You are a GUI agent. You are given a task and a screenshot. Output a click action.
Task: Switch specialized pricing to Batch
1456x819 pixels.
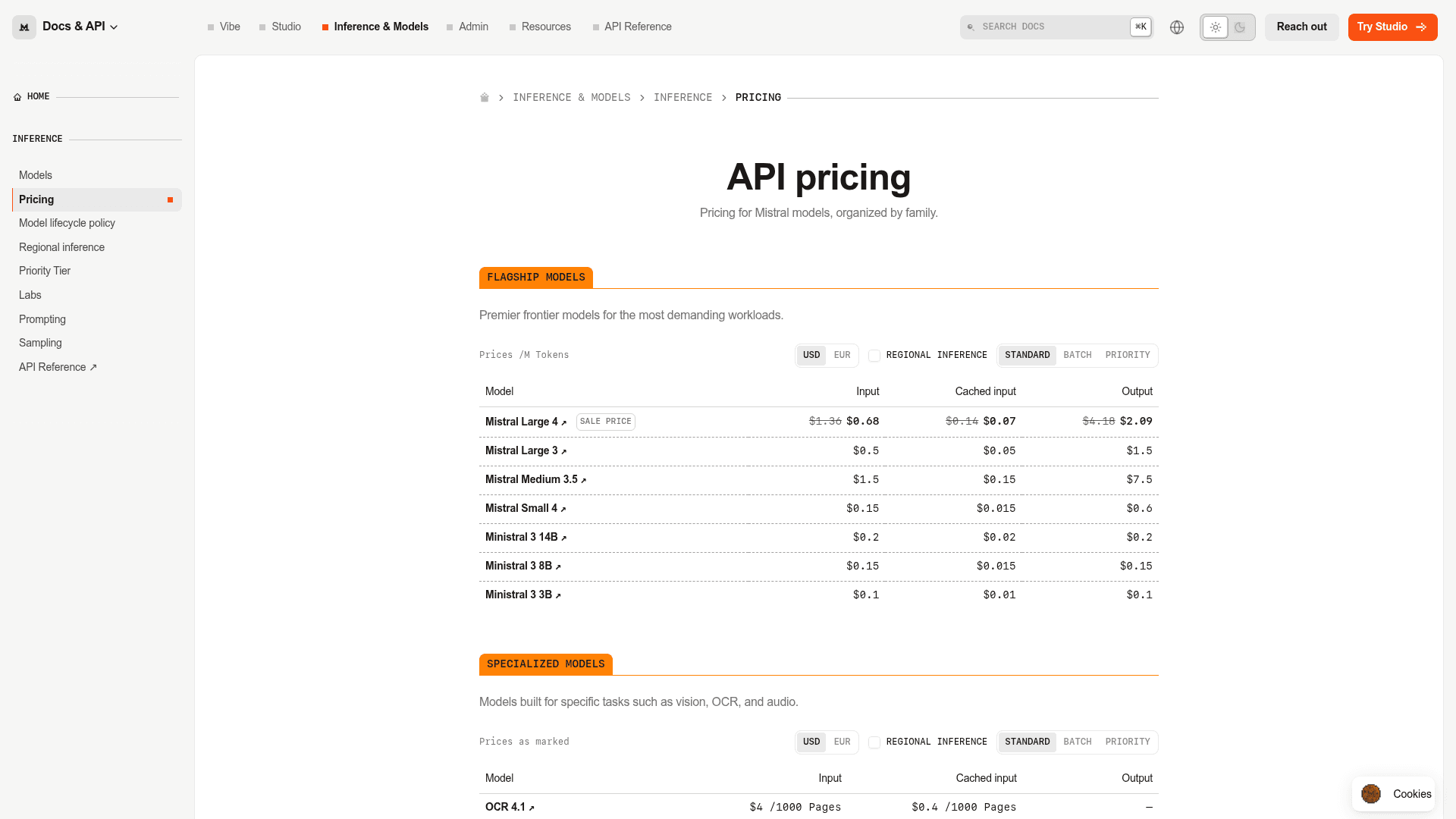[x=1078, y=742]
